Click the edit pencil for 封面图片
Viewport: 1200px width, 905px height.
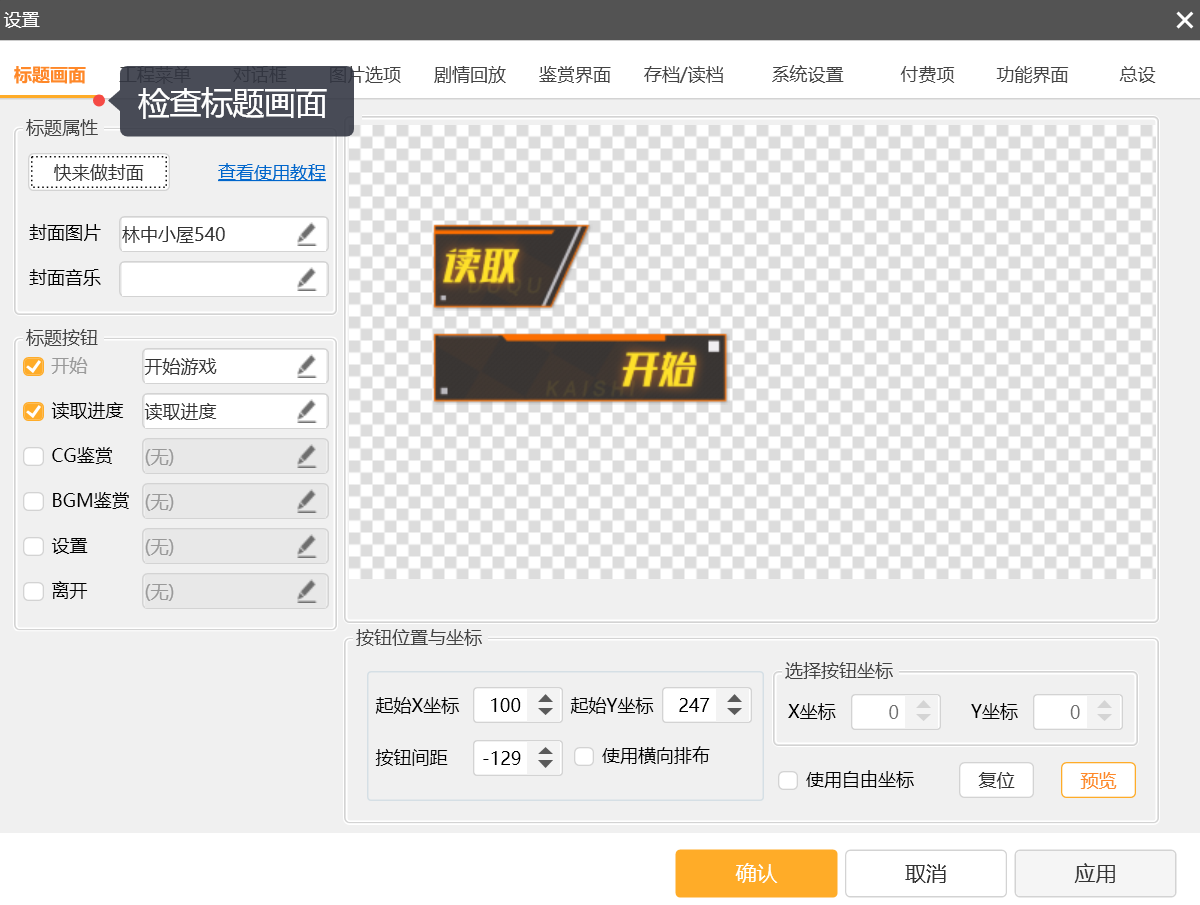click(306, 235)
